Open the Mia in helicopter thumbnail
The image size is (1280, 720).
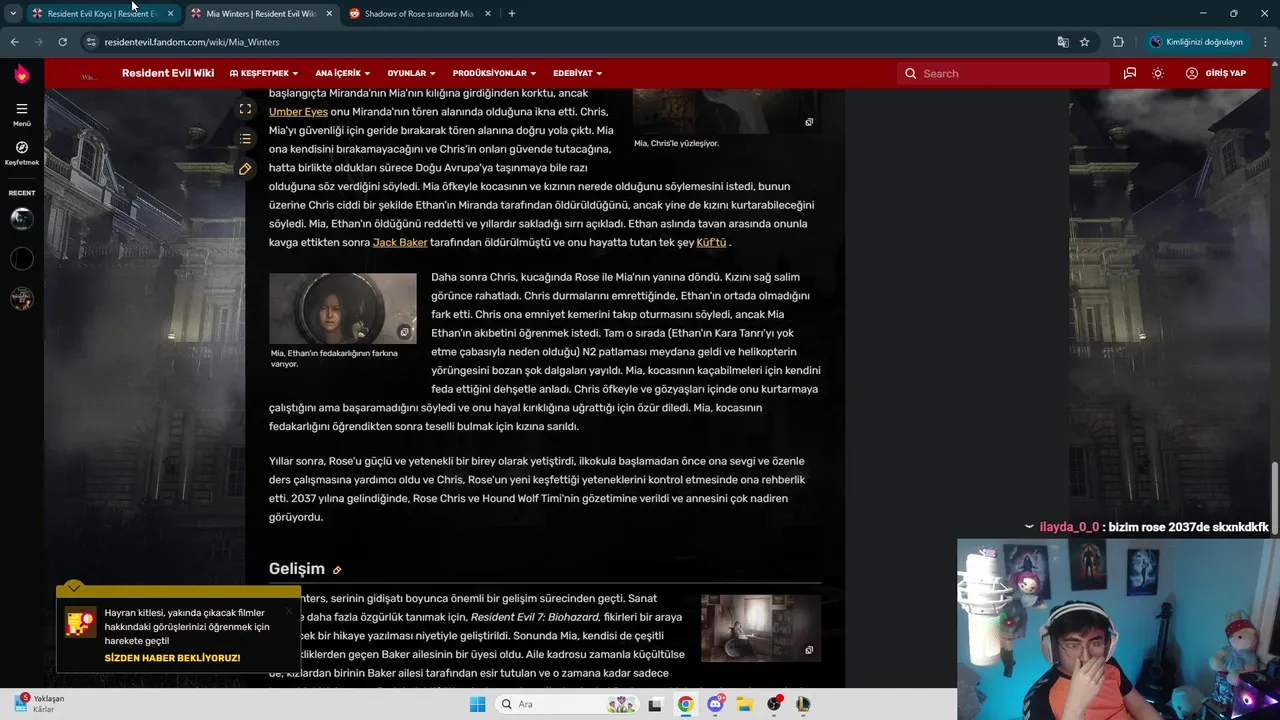click(x=343, y=309)
